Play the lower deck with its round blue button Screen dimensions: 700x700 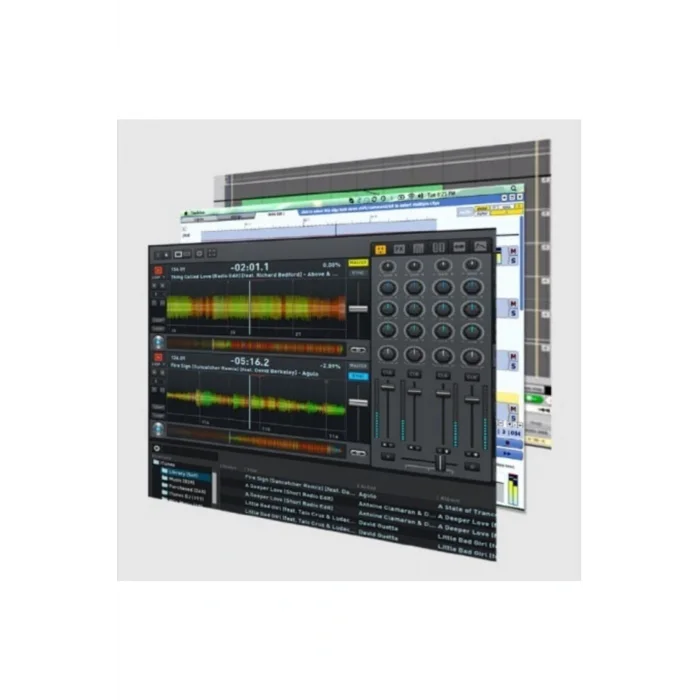158,429
